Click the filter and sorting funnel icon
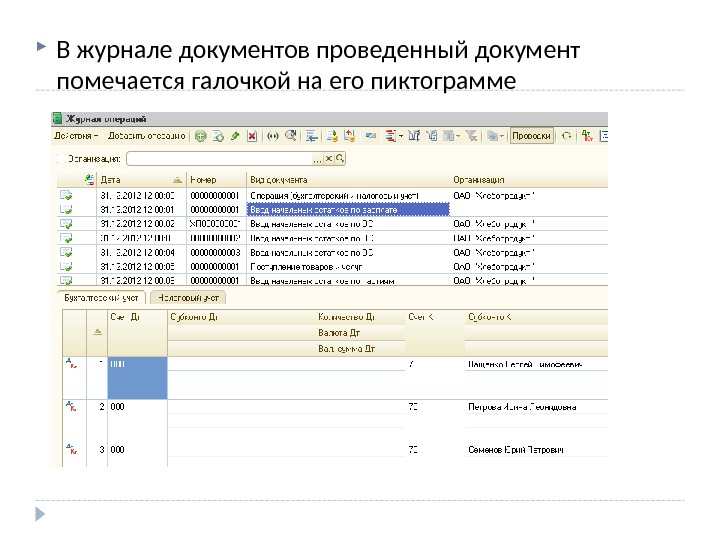The width and height of the screenshot is (720, 540). [x=414, y=136]
